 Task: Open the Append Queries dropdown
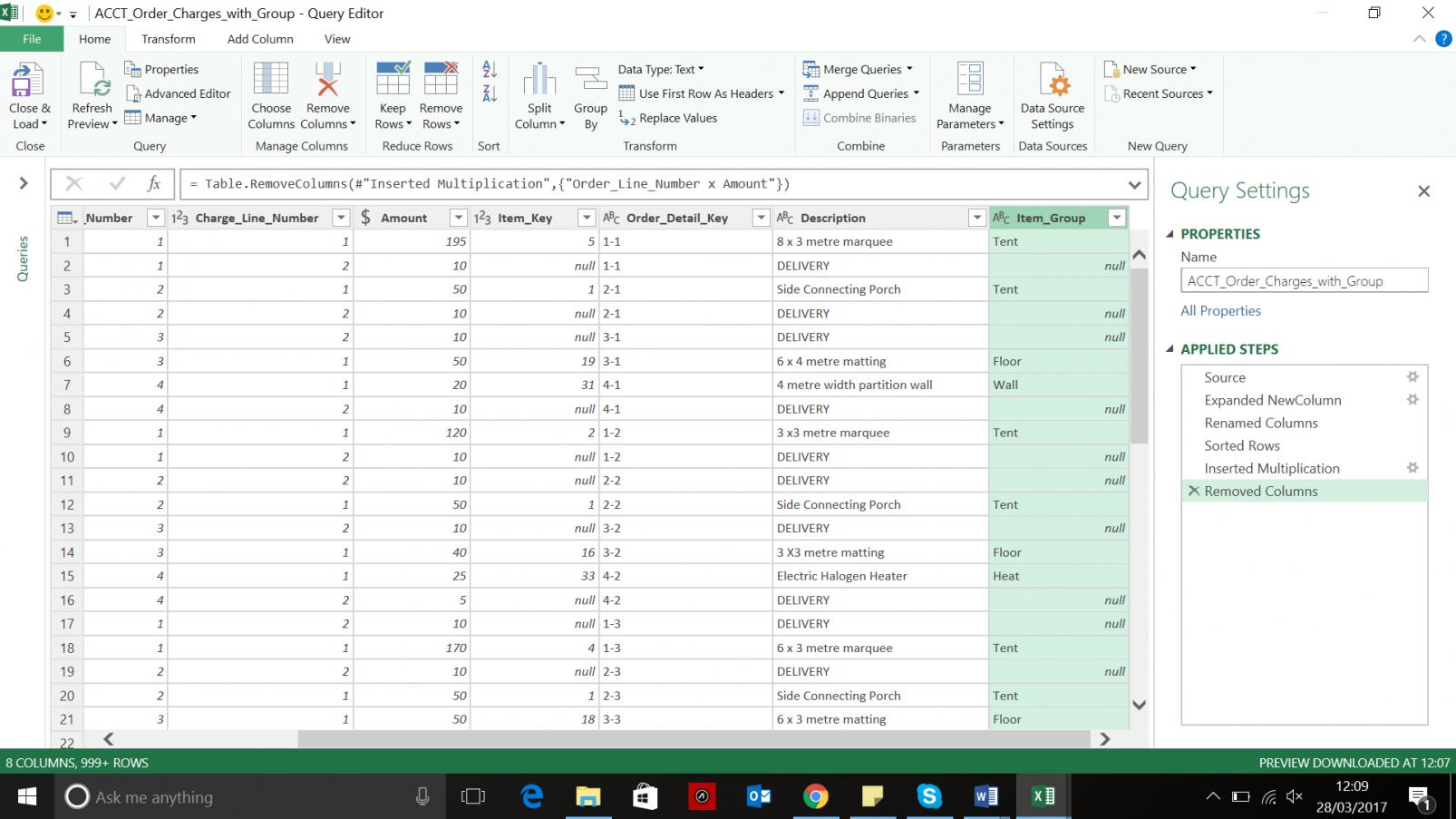pyautogui.click(x=861, y=93)
